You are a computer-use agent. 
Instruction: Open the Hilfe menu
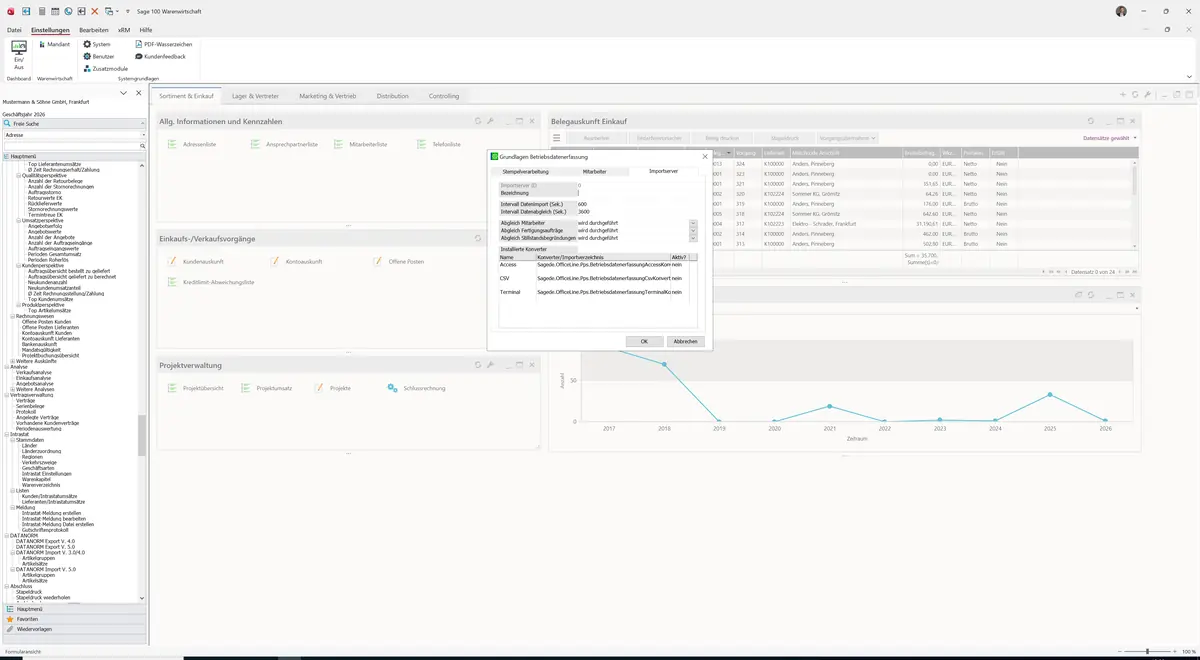click(x=146, y=30)
